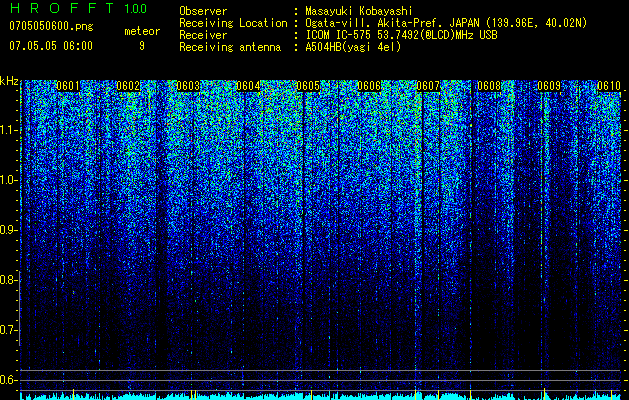Image resolution: width=629 pixels, height=400 pixels.
Task: Click the yellow meteor tick in minute 0609
Action: tap(544, 394)
